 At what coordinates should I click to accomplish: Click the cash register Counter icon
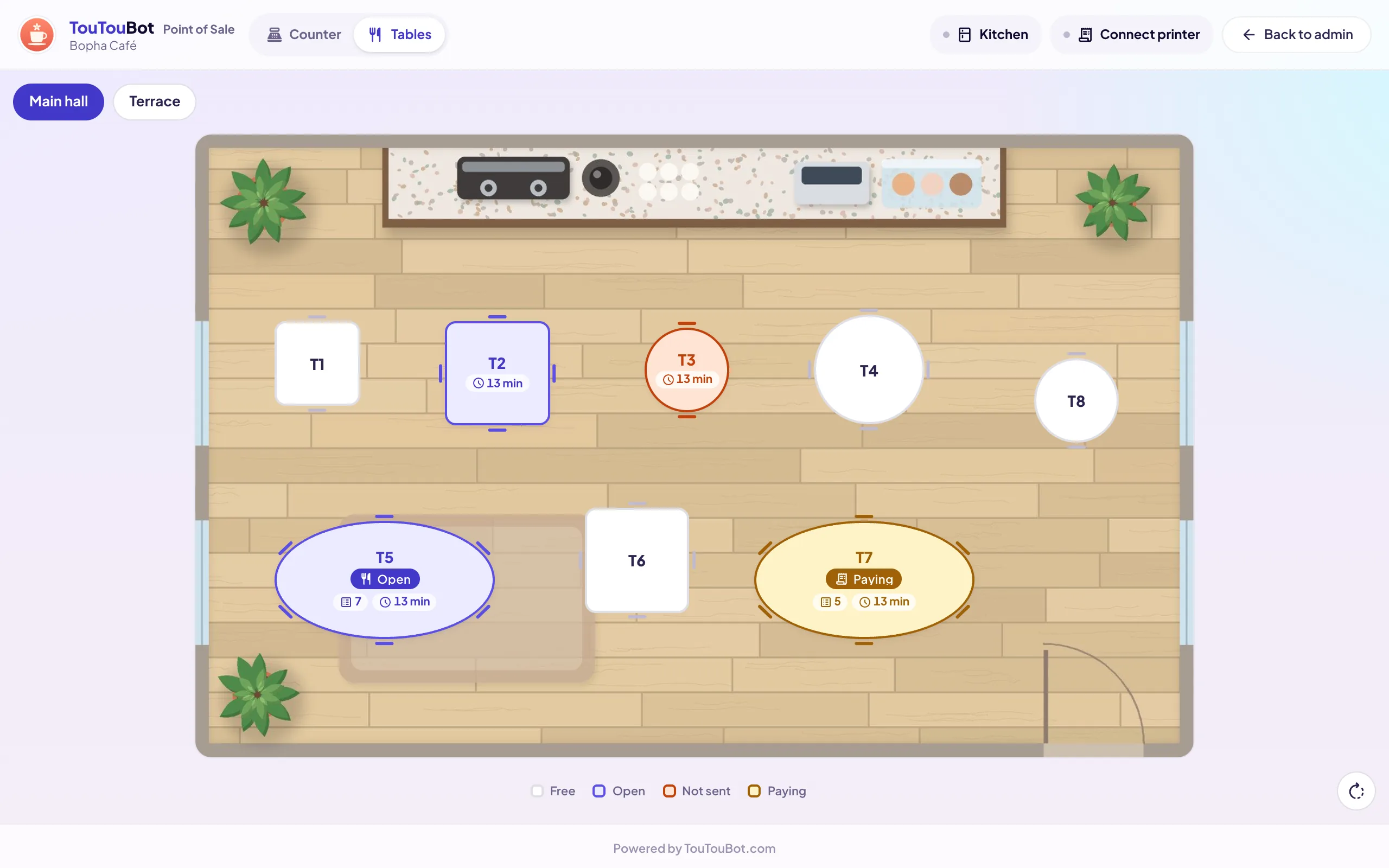click(275, 34)
